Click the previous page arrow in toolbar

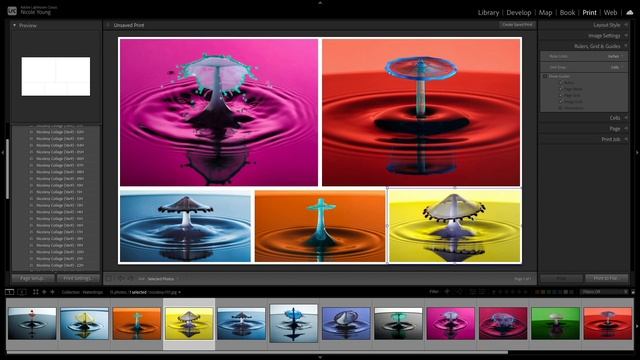coord(121,278)
